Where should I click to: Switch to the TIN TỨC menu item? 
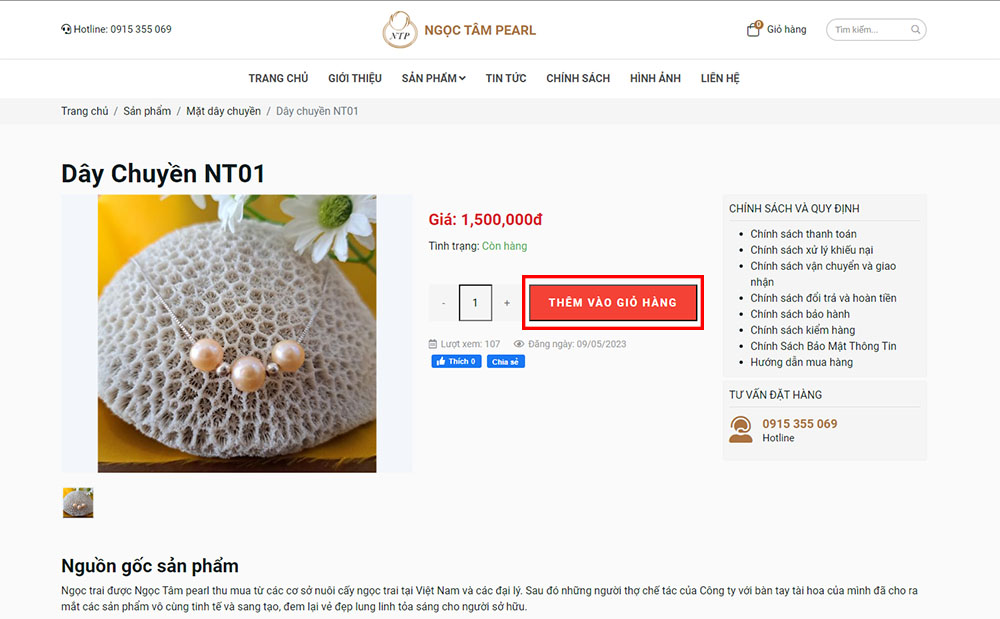tap(506, 78)
